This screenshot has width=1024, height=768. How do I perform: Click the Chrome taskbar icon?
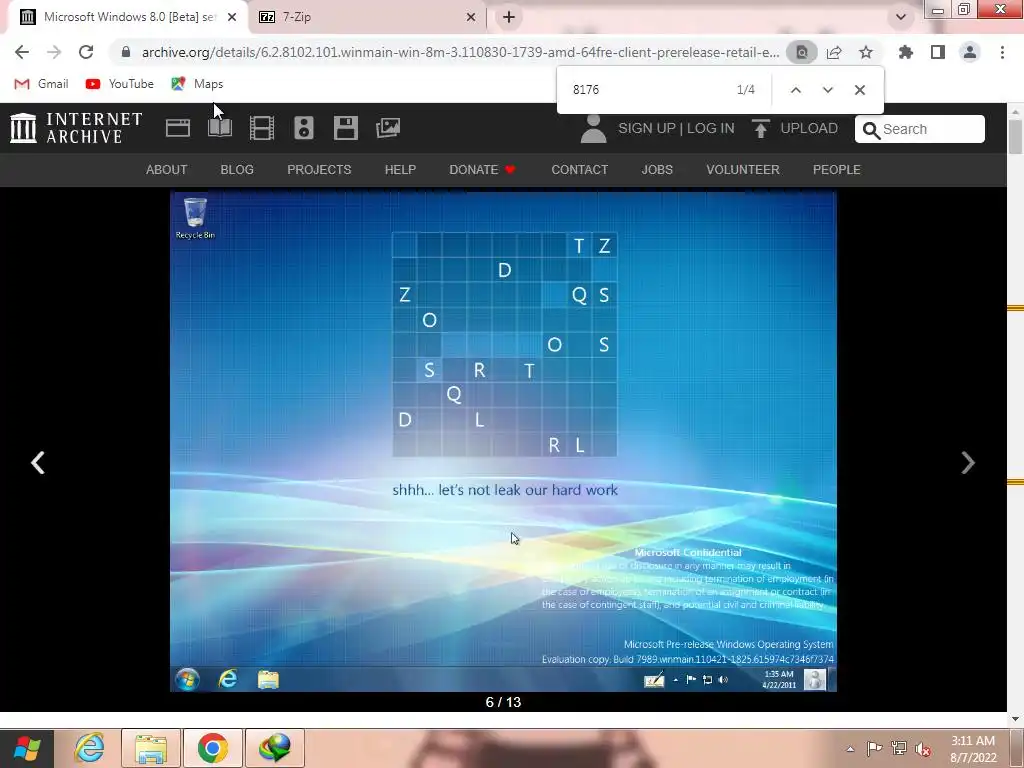213,748
